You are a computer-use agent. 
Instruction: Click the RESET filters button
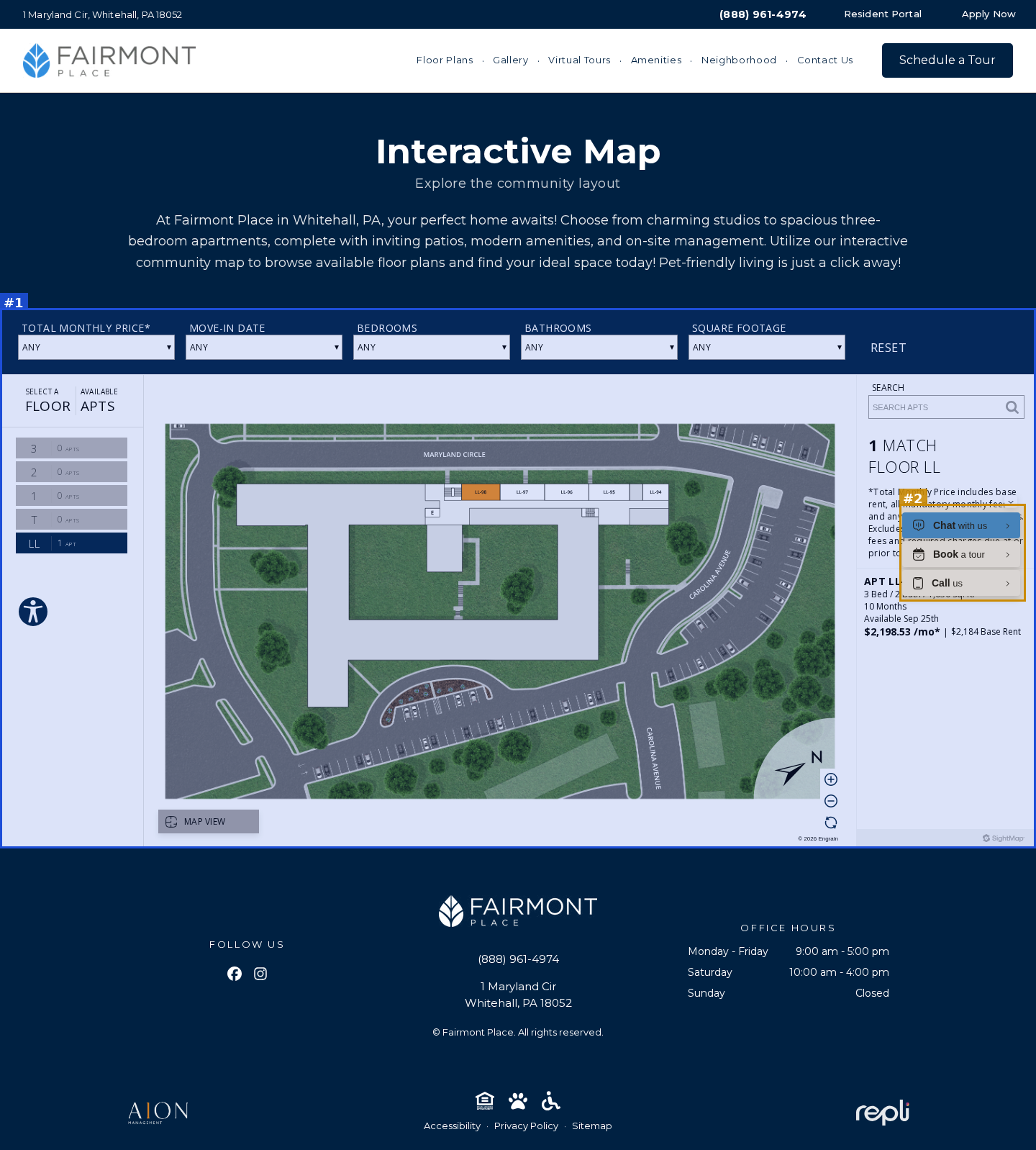[x=888, y=348]
